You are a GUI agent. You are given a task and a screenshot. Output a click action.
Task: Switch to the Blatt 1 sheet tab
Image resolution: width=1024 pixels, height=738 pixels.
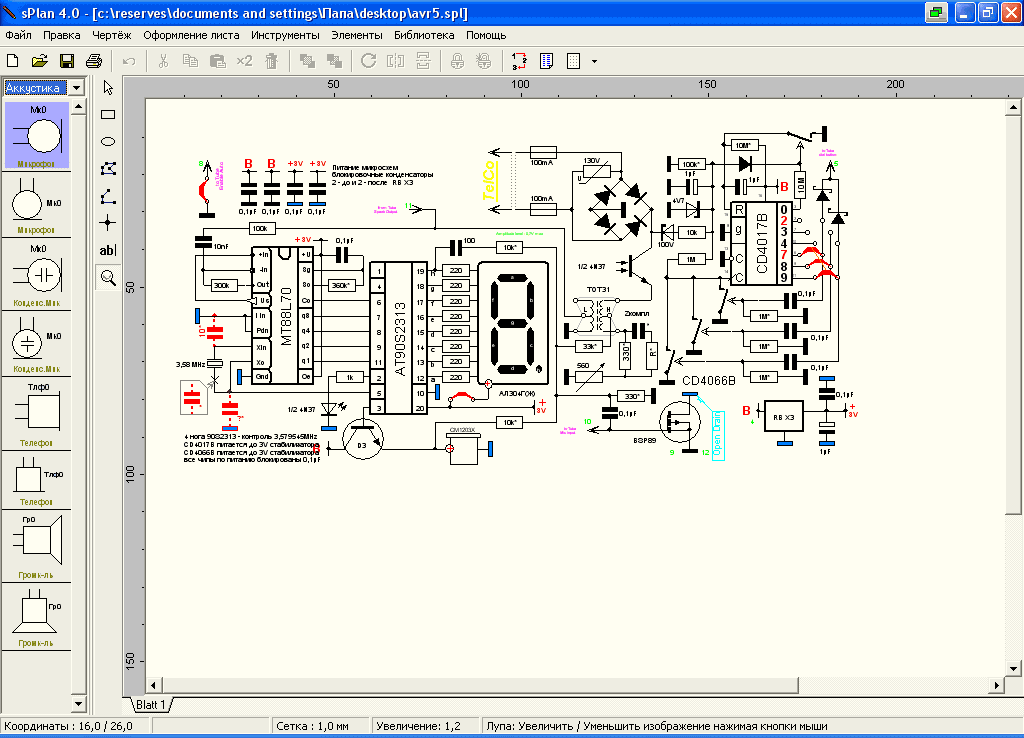[x=149, y=705]
